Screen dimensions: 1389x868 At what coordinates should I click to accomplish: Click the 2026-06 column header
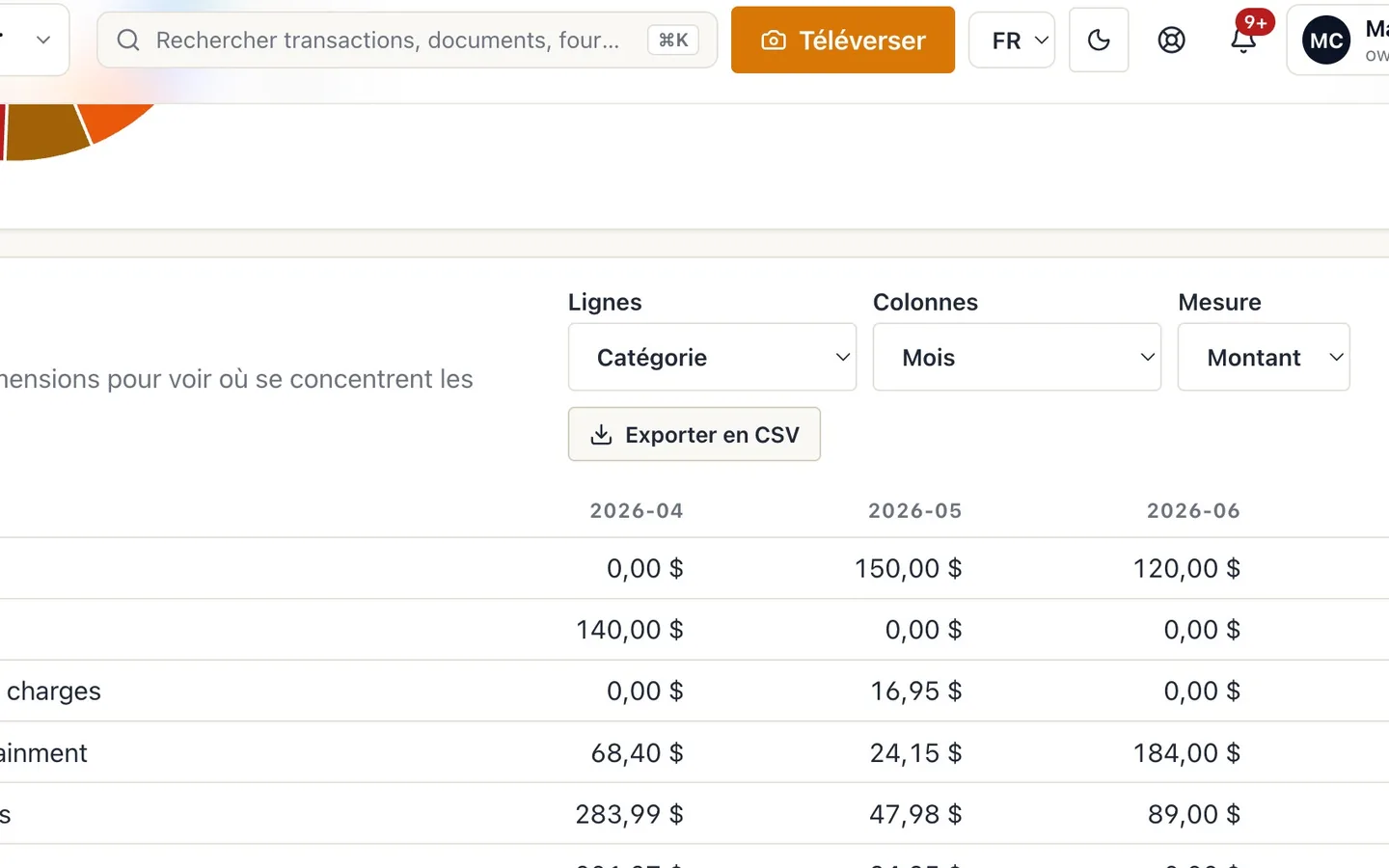(1193, 510)
